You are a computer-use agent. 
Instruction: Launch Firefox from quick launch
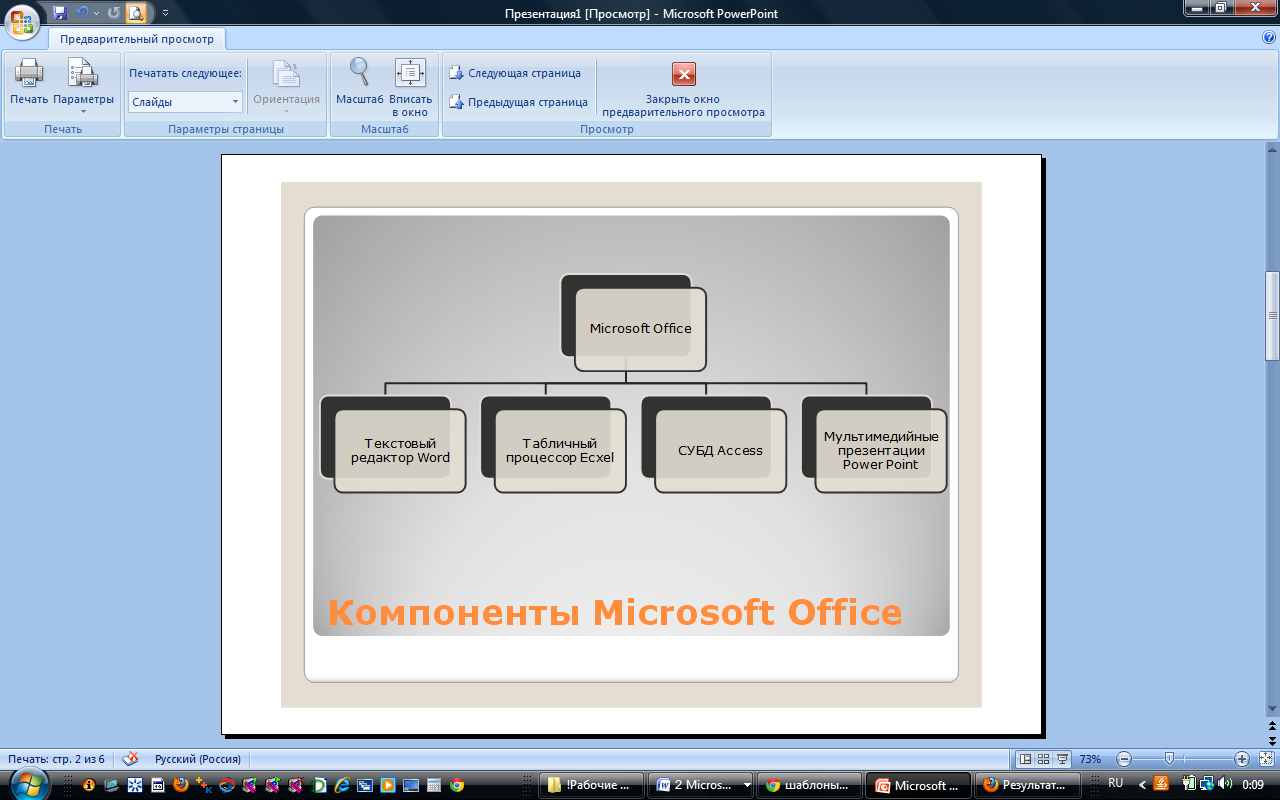pyautogui.click(x=181, y=785)
